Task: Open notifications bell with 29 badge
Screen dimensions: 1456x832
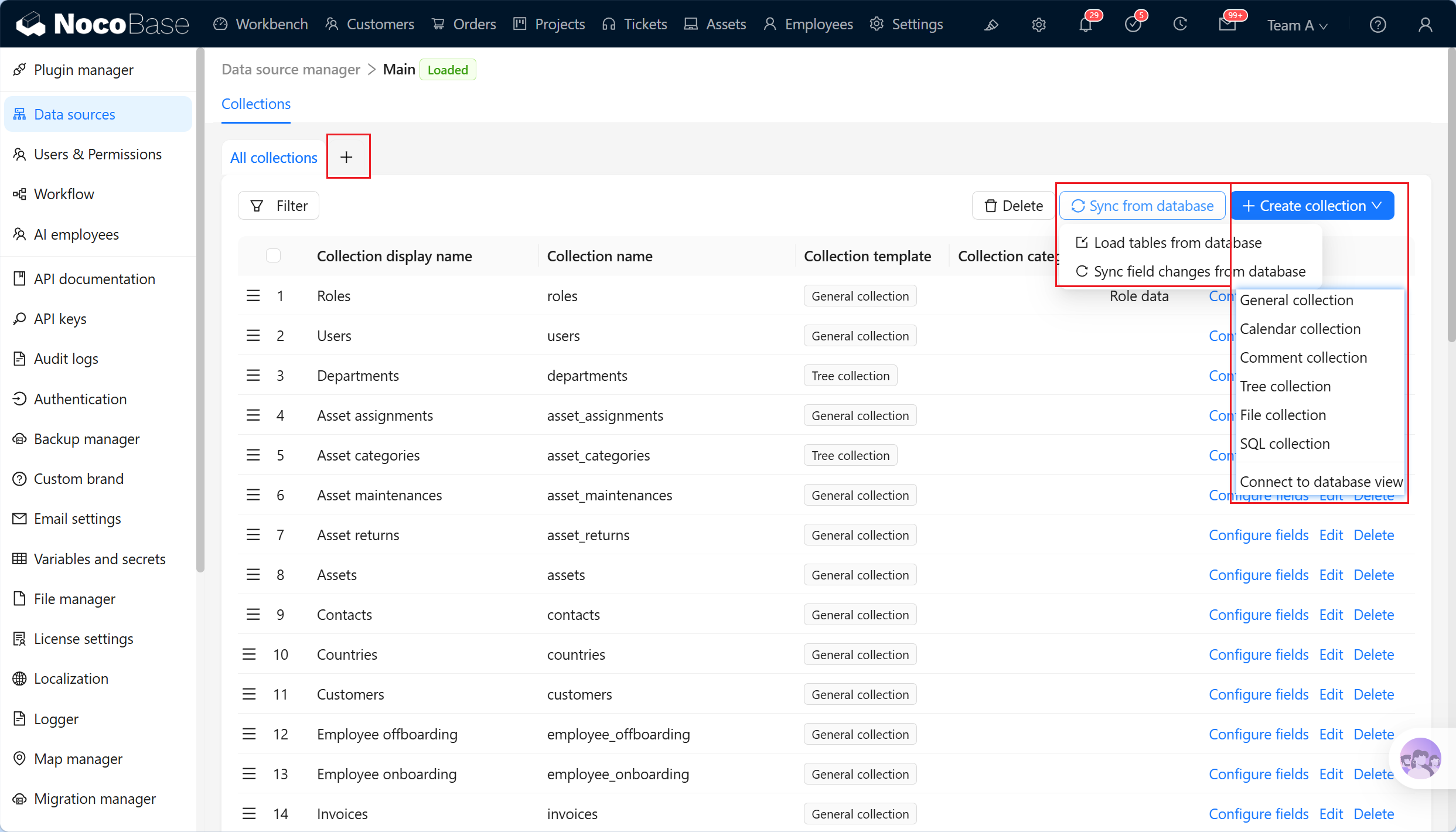Action: [x=1086, y=25]
